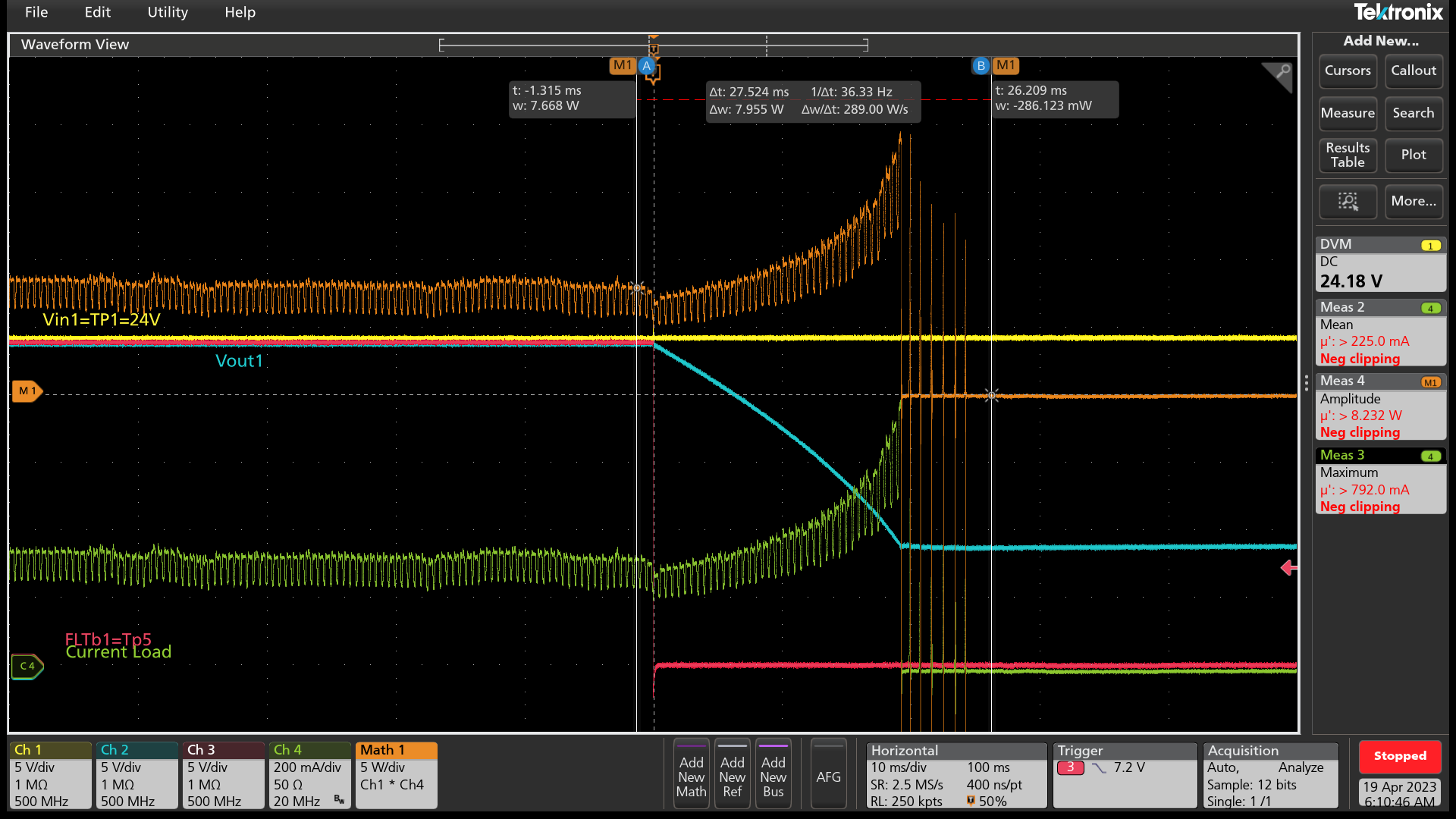Select cursor A handle

(x=647, y=66)
